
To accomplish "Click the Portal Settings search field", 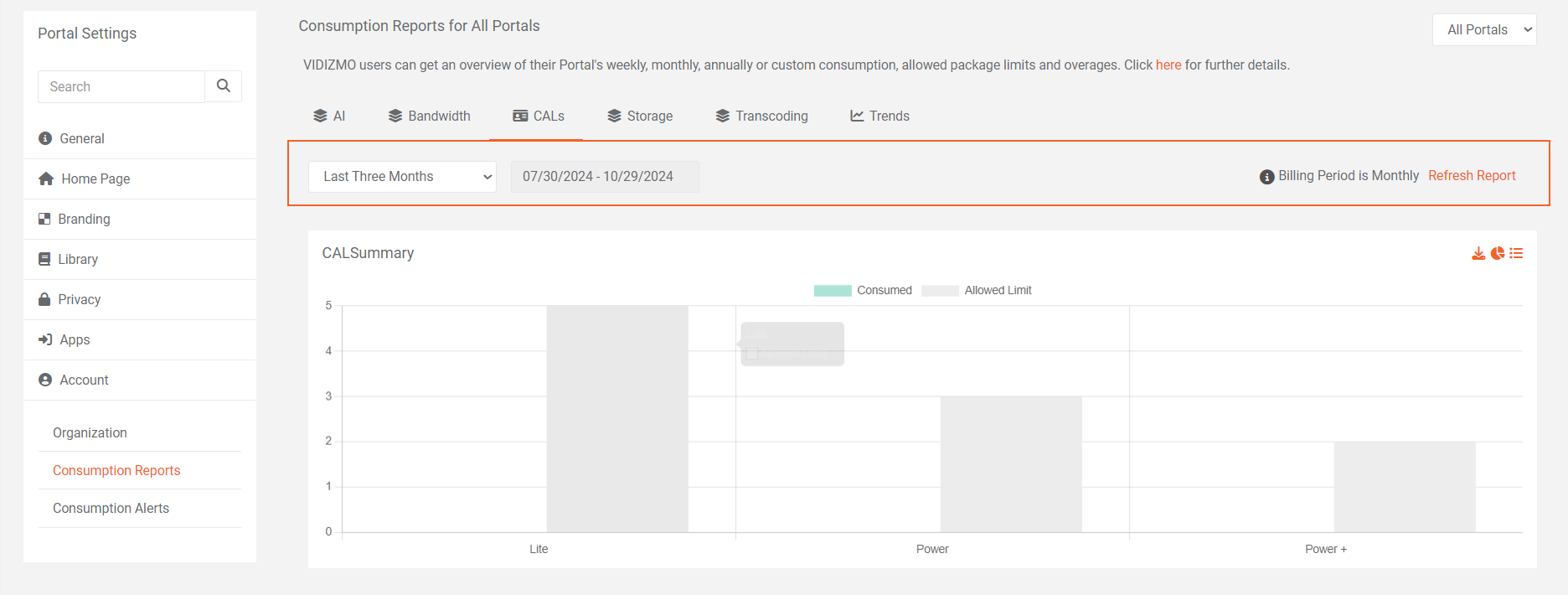I will tap(121, 86).
